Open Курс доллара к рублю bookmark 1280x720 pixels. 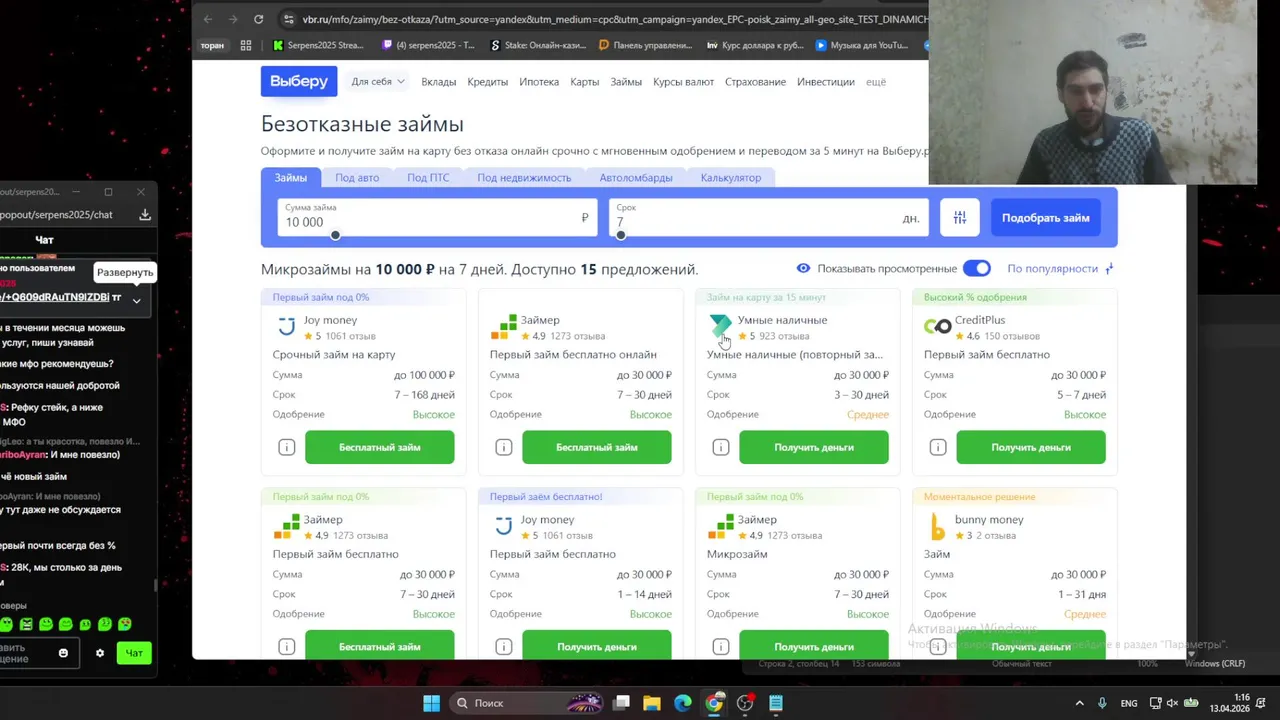coord(754,45)
